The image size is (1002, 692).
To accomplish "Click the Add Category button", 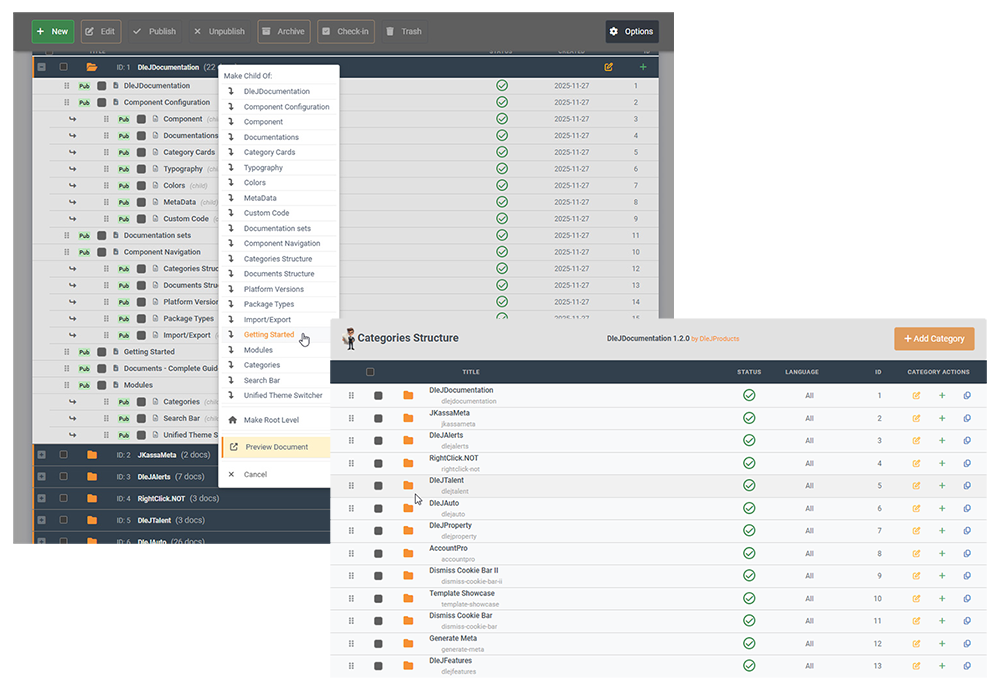I will tap(934, 339).
